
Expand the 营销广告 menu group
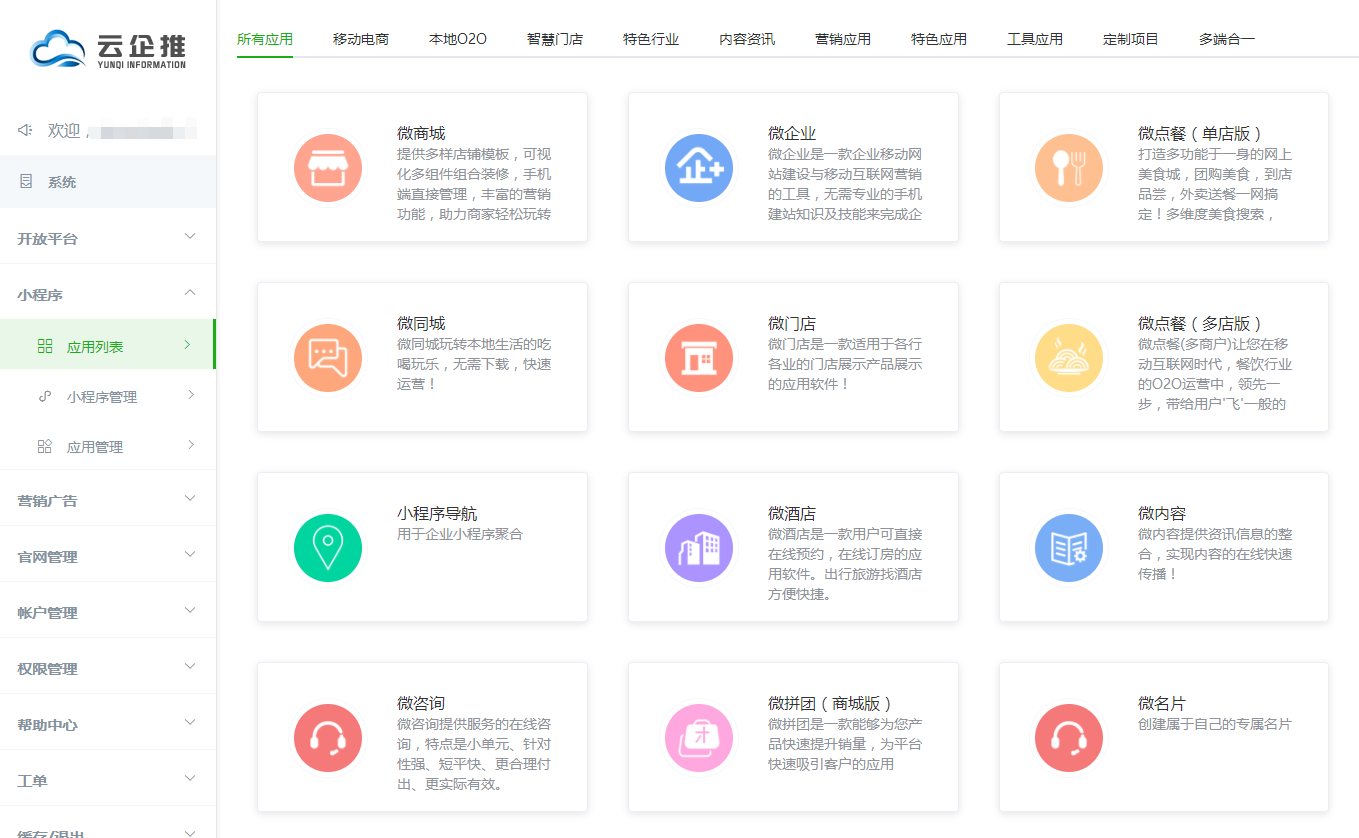point(107,501)
